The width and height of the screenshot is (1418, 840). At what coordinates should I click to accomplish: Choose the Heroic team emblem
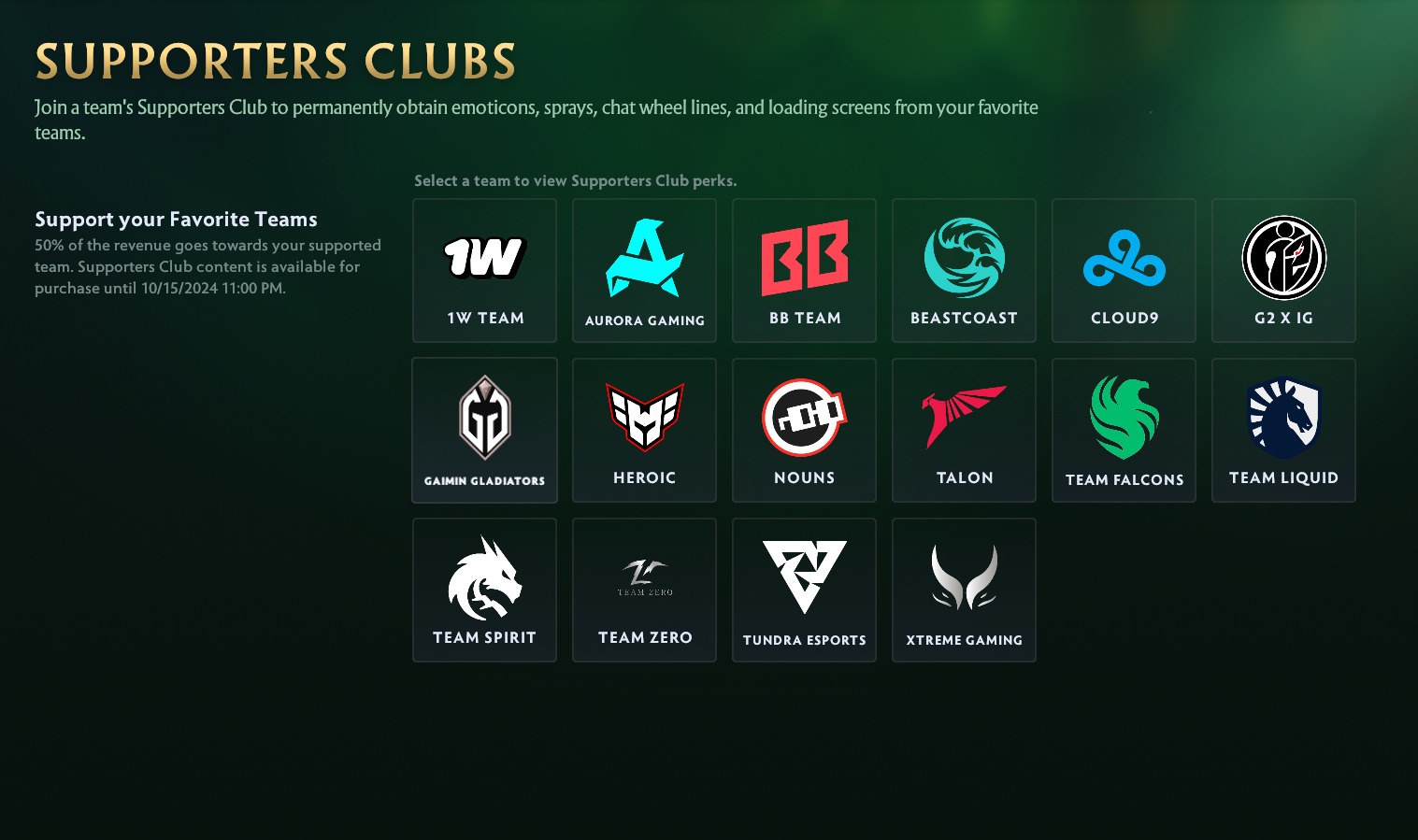pyautogui.click(x=644, y=417)
